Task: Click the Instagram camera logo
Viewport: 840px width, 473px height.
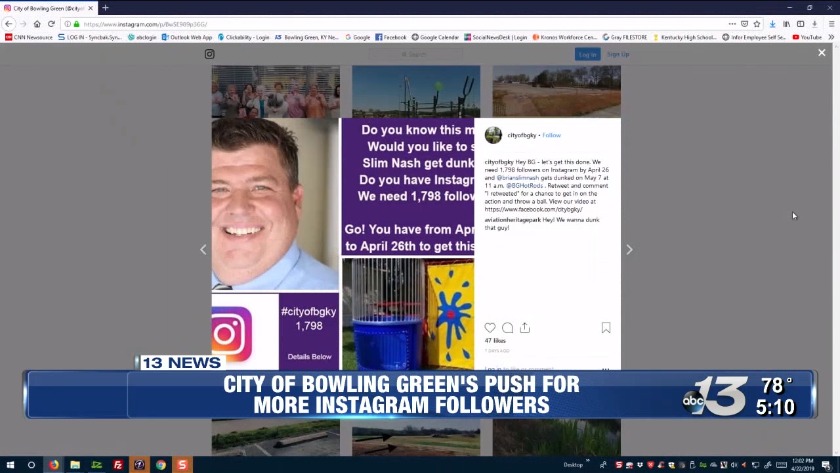Action: tap(210, 54)
